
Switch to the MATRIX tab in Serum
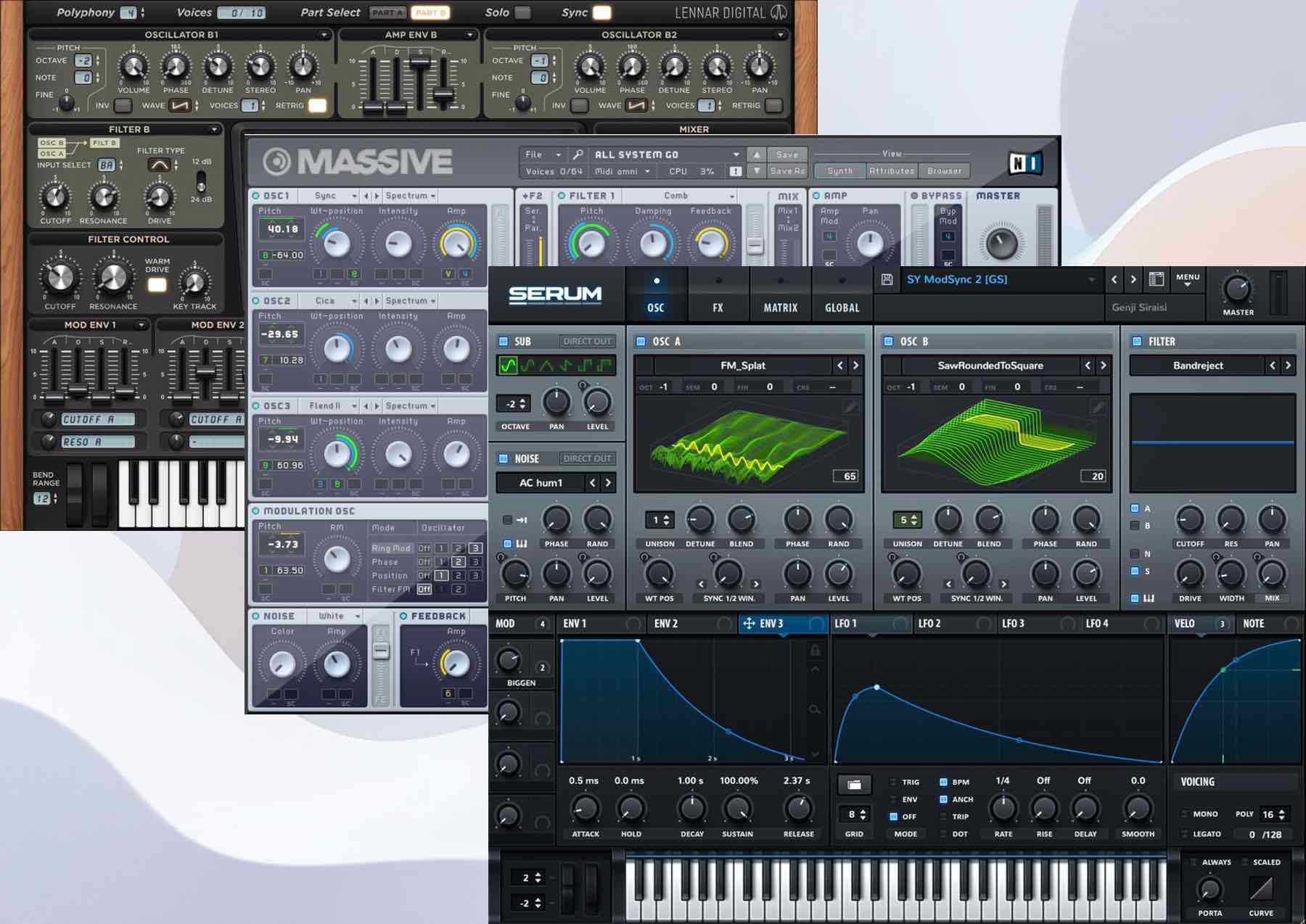point(780,308)
